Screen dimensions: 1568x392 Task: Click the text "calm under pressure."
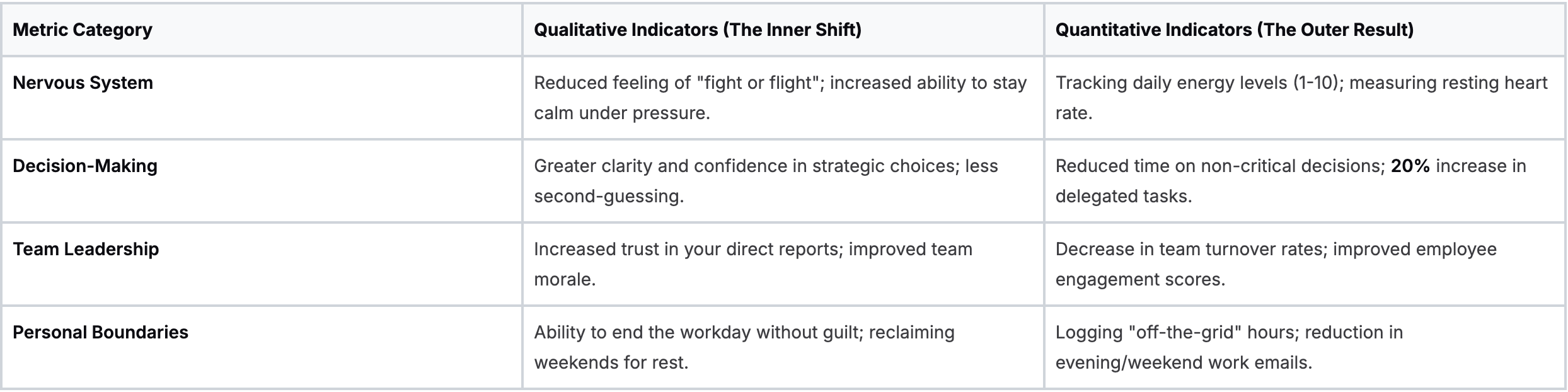tap(621, 113)
